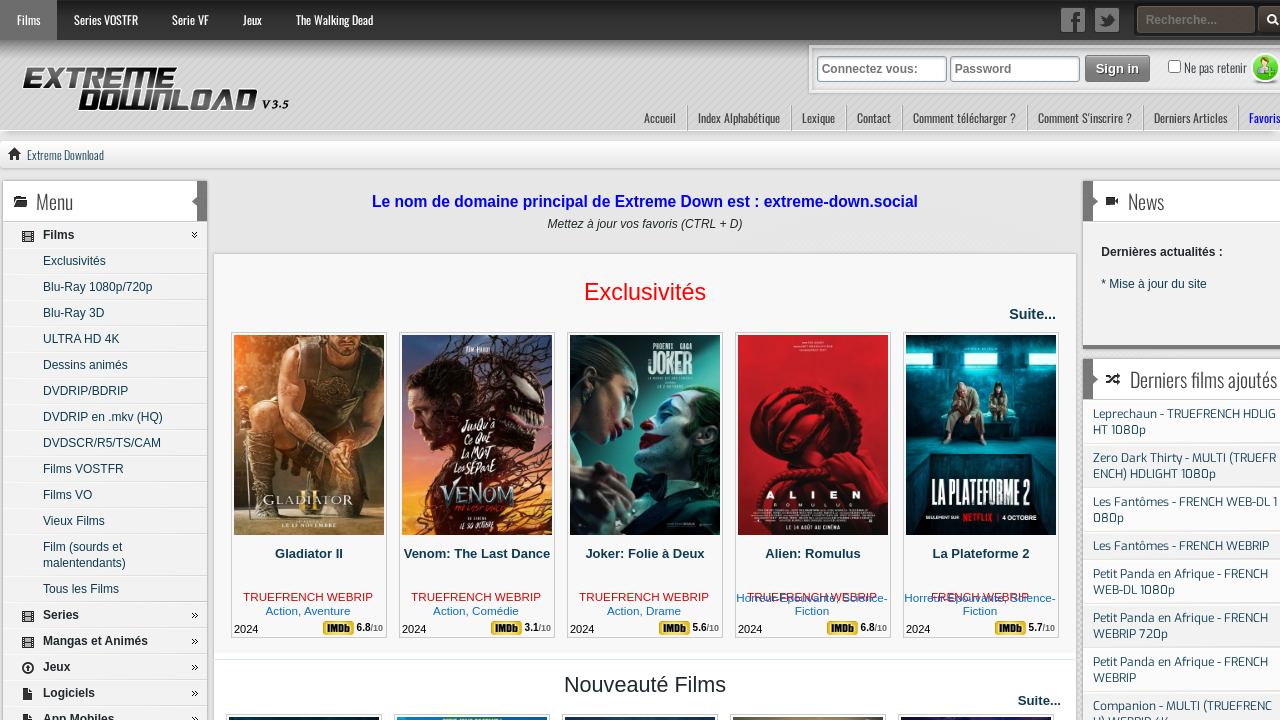Open the La Plateforme 2 poster
Viewport: 1280px width, 720px height.
[x=981, y=435]
